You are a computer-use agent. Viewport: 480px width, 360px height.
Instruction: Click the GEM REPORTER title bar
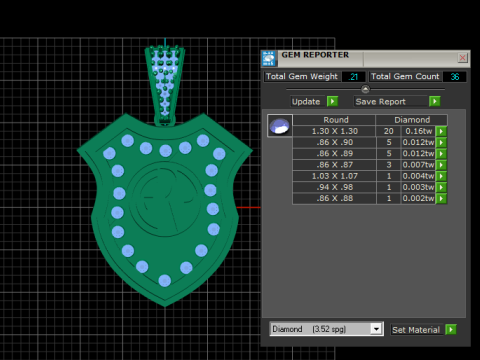click(x=367, y=59)
